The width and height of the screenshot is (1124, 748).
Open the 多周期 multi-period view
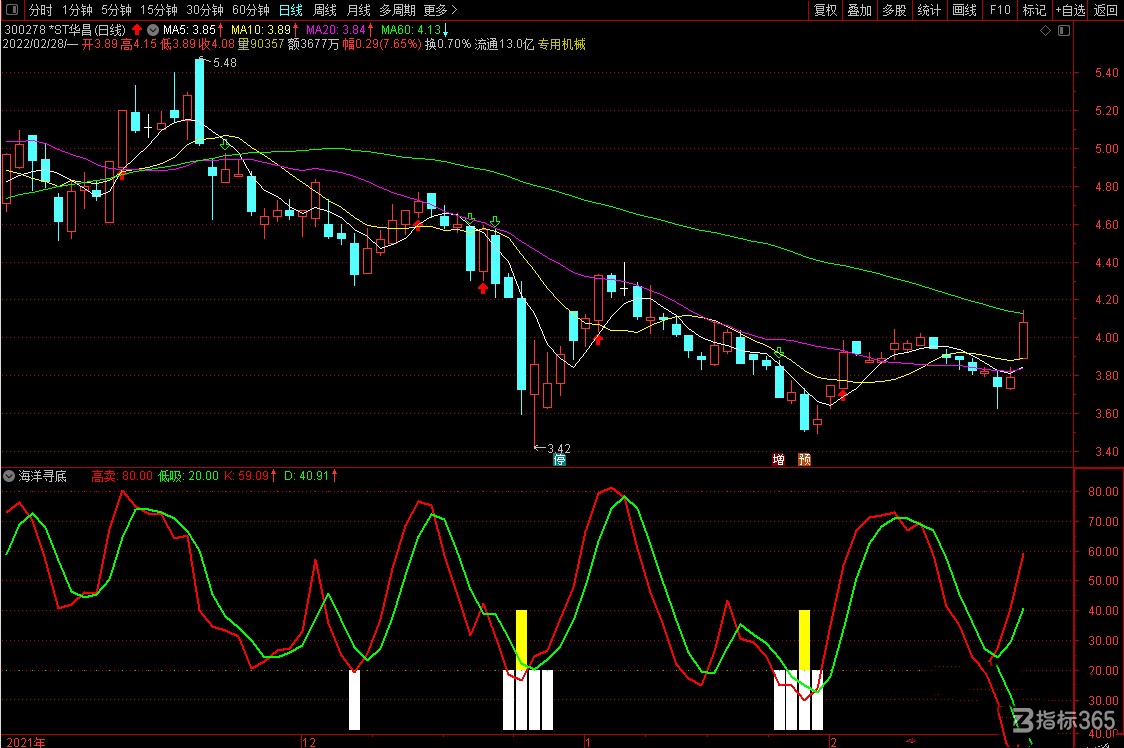397,10
